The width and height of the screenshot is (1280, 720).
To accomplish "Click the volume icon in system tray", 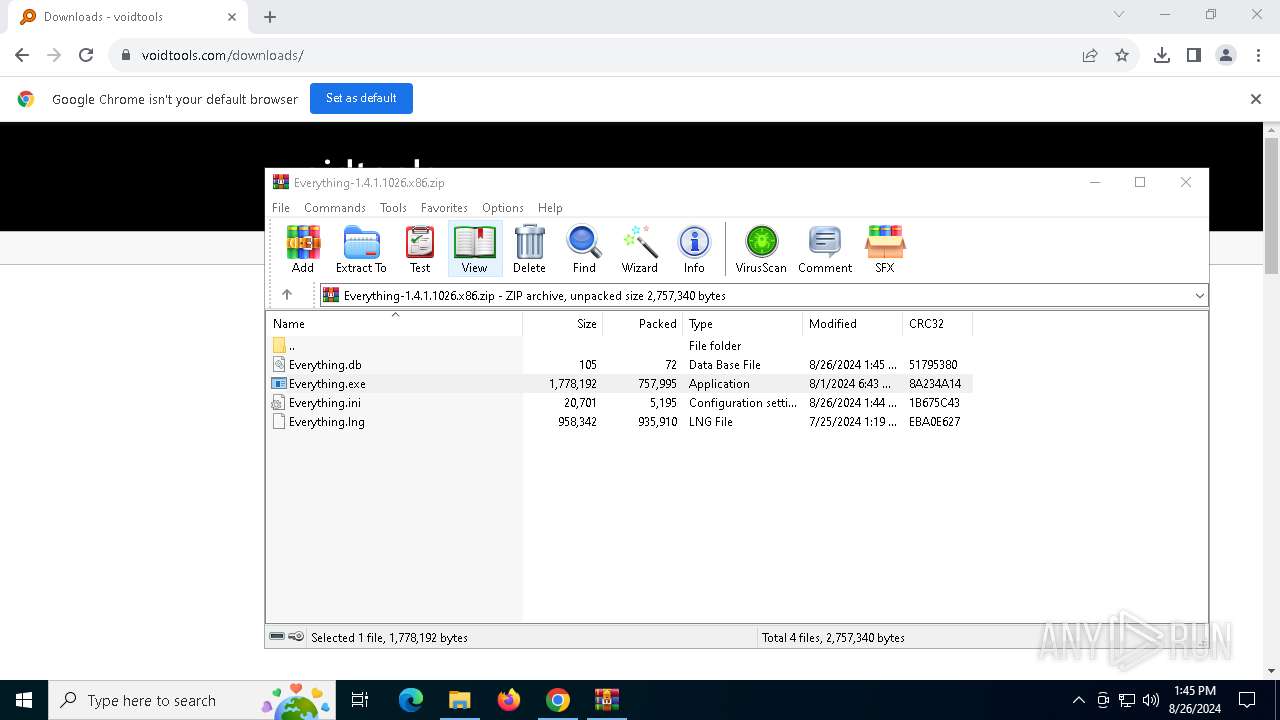I will click(x=1151, y=700).
